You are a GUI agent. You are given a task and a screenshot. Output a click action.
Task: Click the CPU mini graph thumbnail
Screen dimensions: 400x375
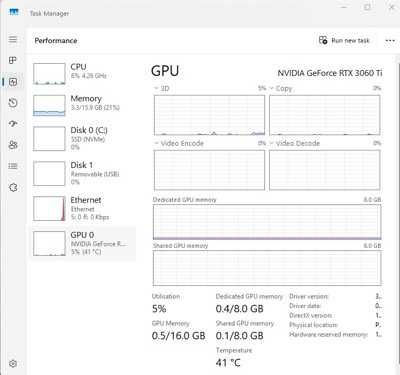(x=49, y=74)
